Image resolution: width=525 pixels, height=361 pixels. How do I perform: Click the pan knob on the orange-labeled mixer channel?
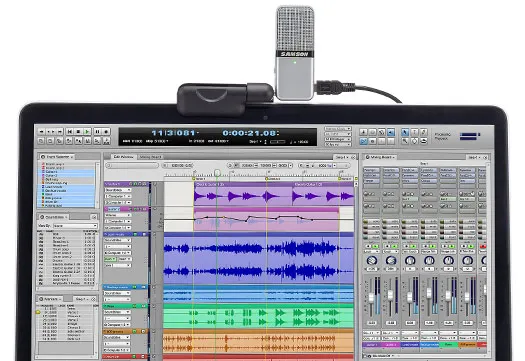click(467, 260)
